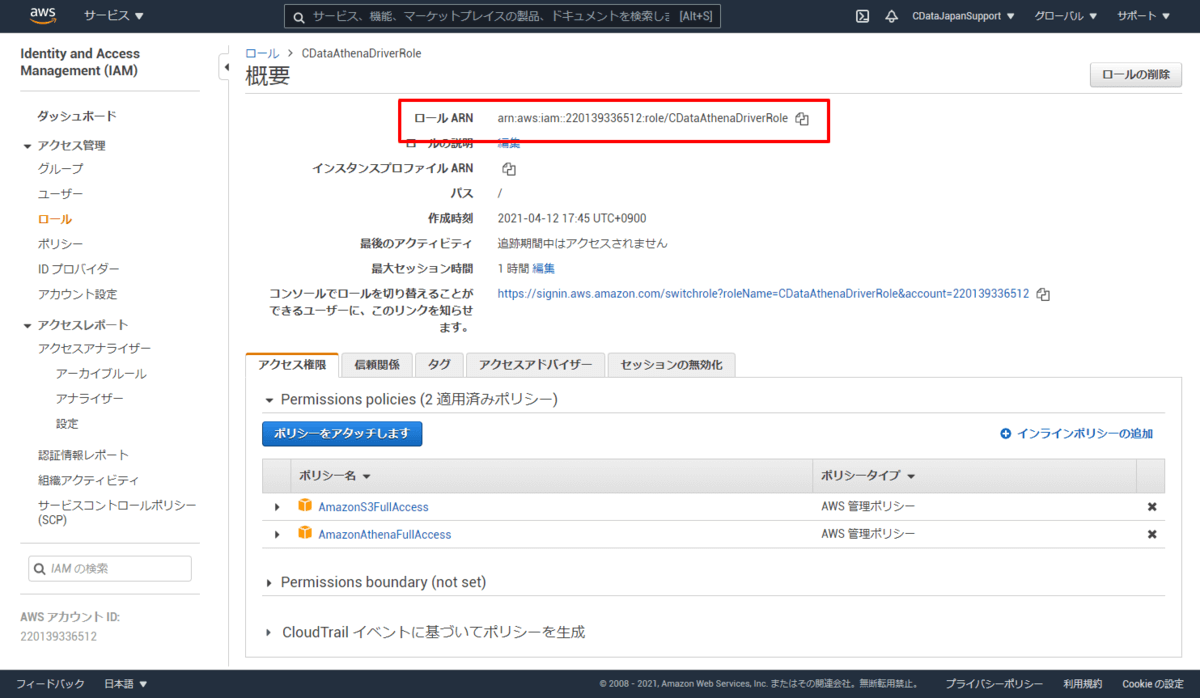Screen dimensions: 1200x698
Task: Copy the instance profile ARN
Action: (x=509, y=169)
